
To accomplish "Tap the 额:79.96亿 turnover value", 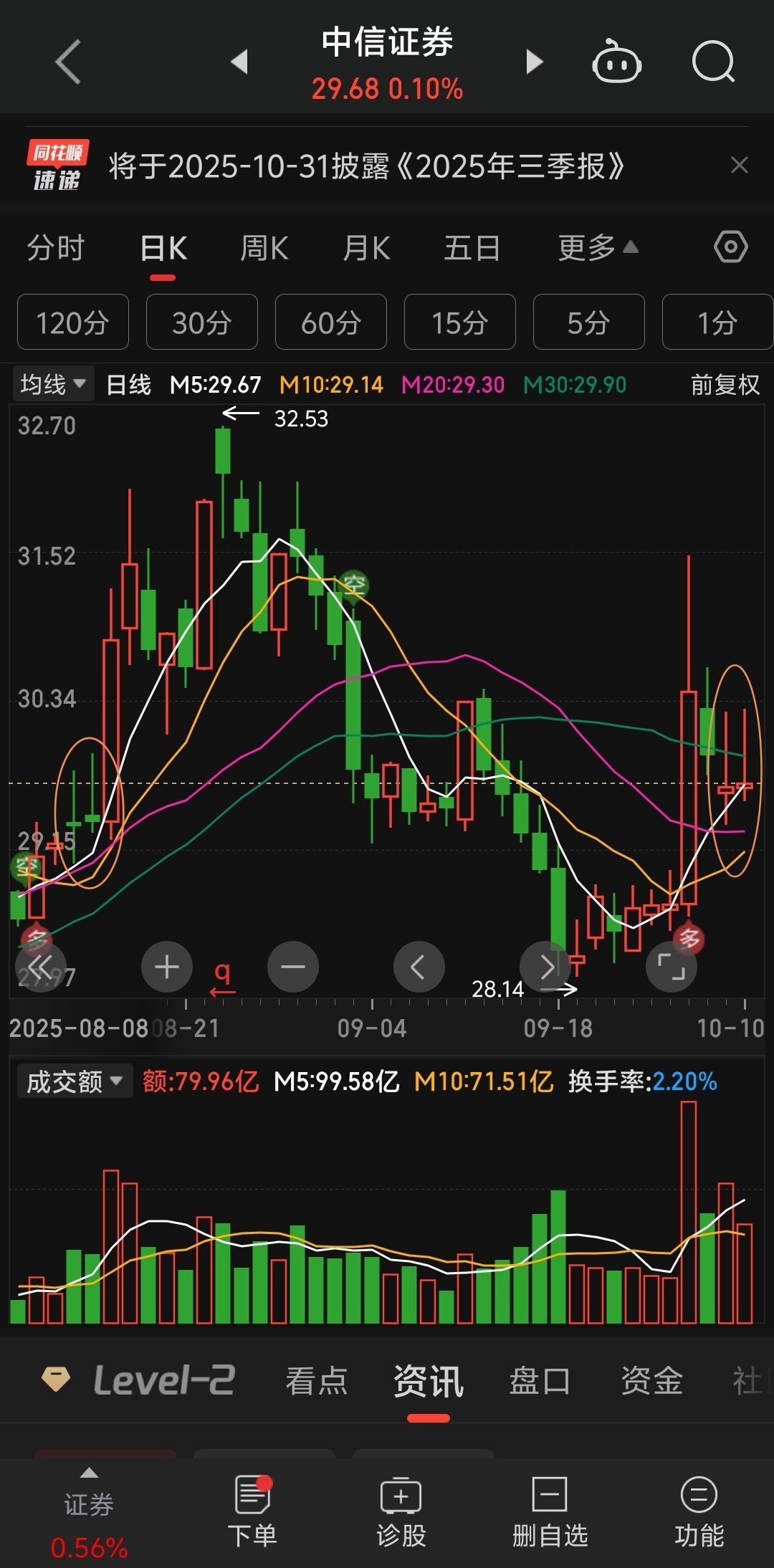I will pos(201,1081).
